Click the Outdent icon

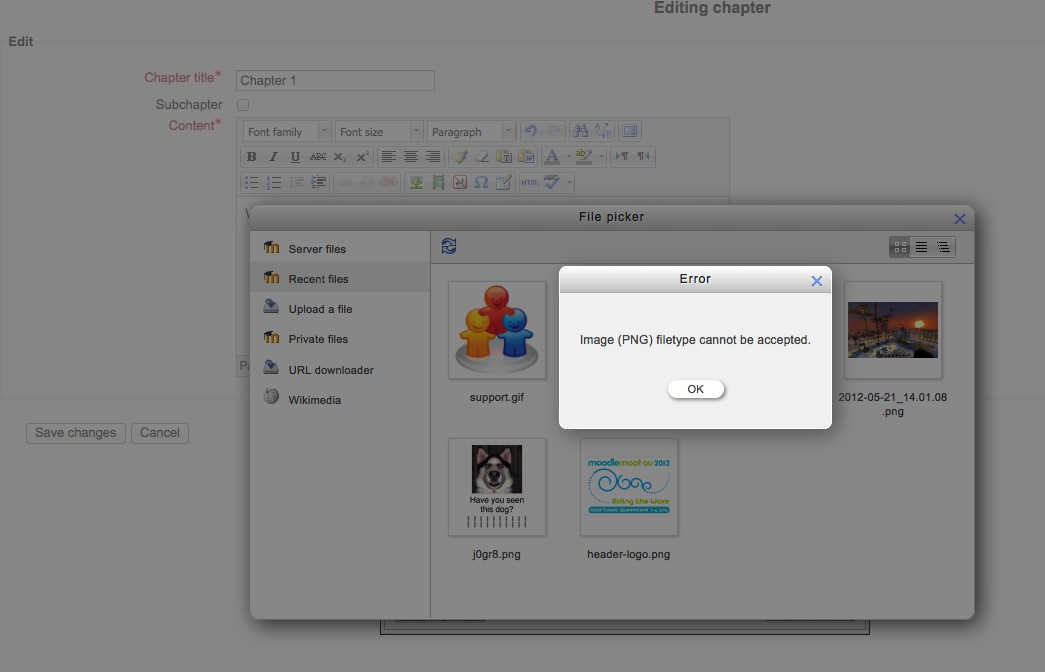click(296, 183)
